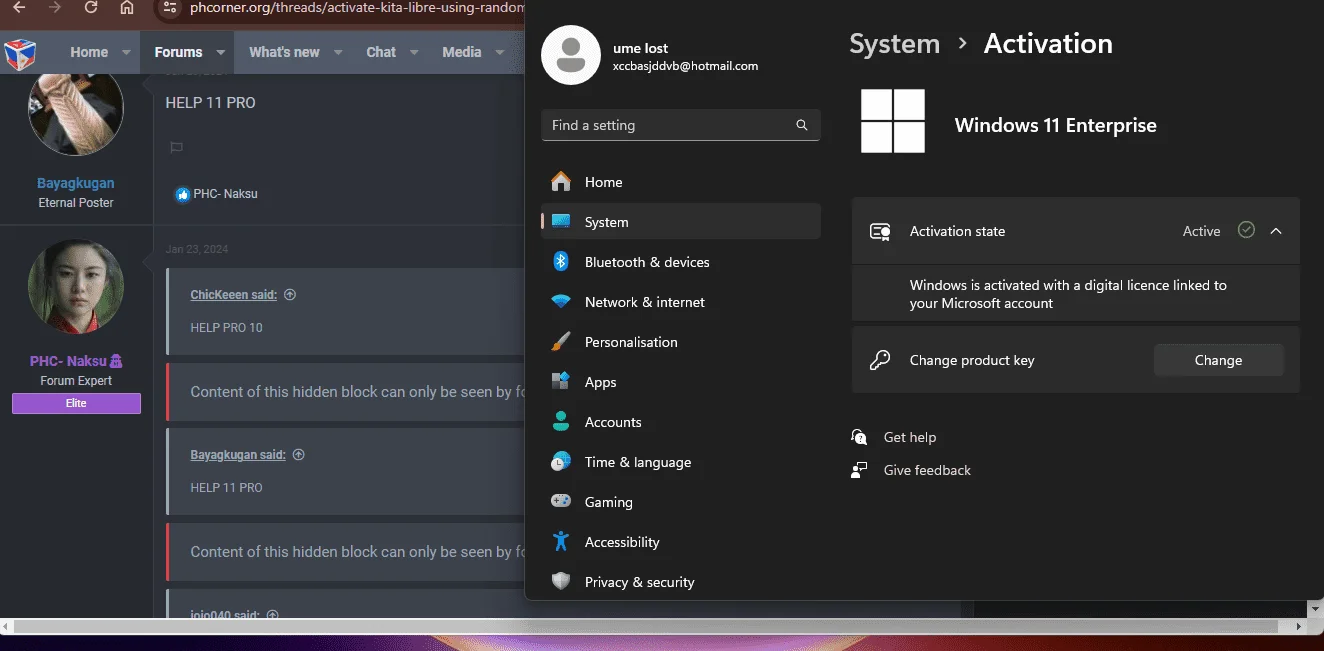Click the 'HELP 11 PRO' quoted text in Bayagkugan quote
Viewport: 1324px width, 651px height.
pyautogui.click(x=226, y=487)
